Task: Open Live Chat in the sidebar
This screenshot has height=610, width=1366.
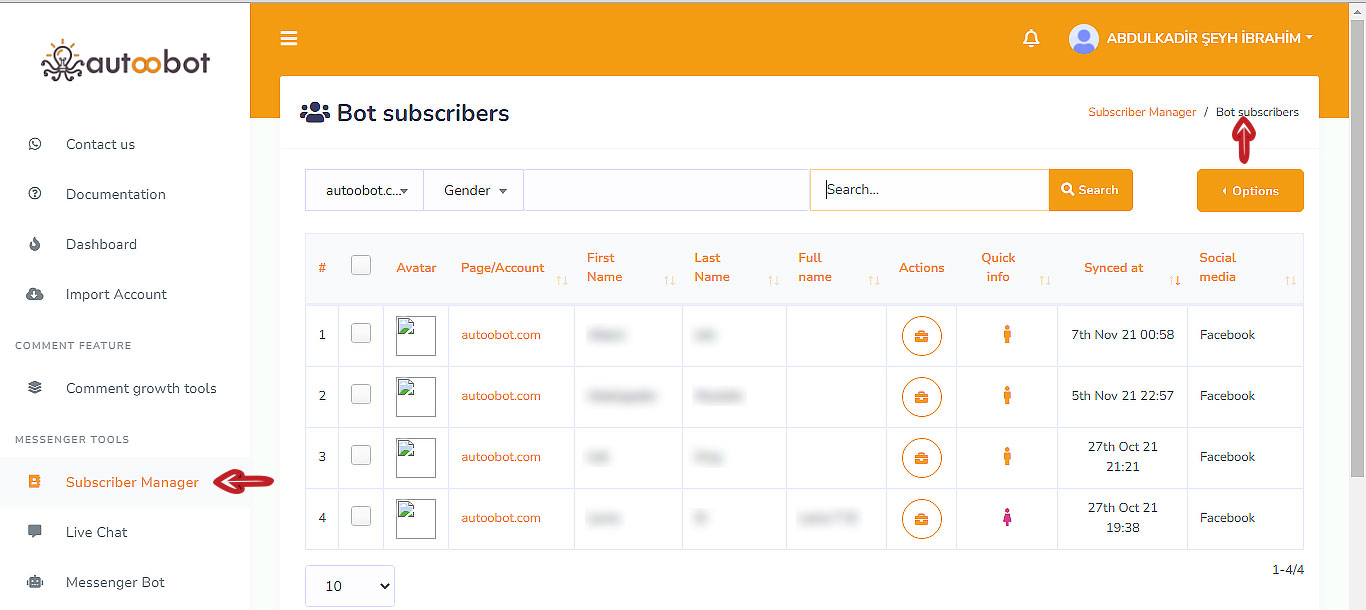Action: point(96,532)
